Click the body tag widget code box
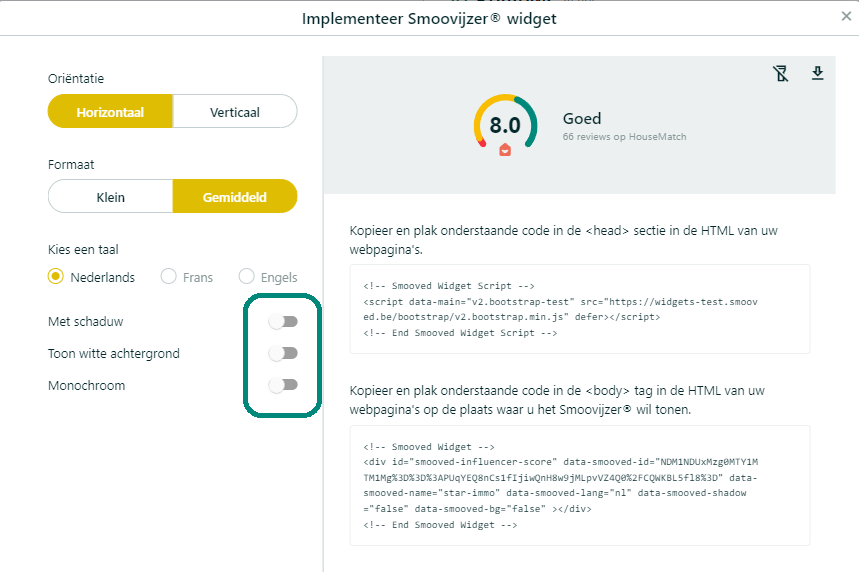 [580, 486]
